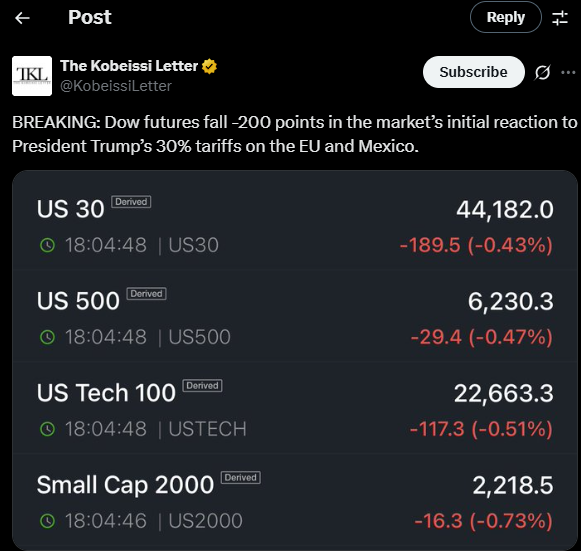Click The Kobeissi Letter display name

point(129,66)
